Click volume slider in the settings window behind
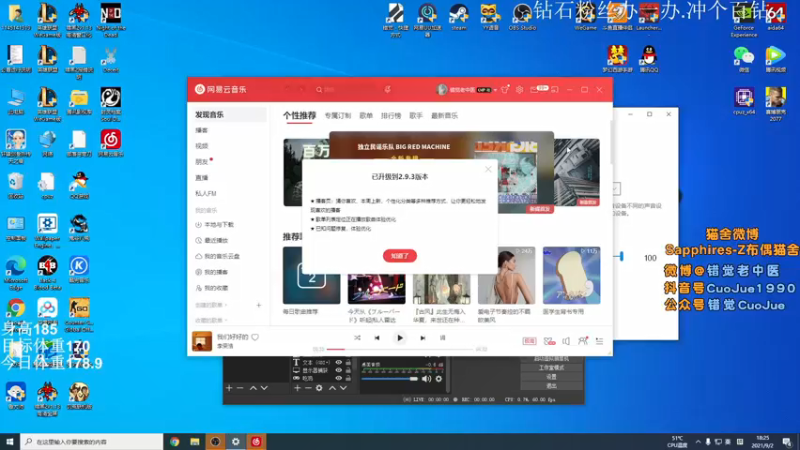The height and width of the screenshot is (450, 800). point(620,257)
